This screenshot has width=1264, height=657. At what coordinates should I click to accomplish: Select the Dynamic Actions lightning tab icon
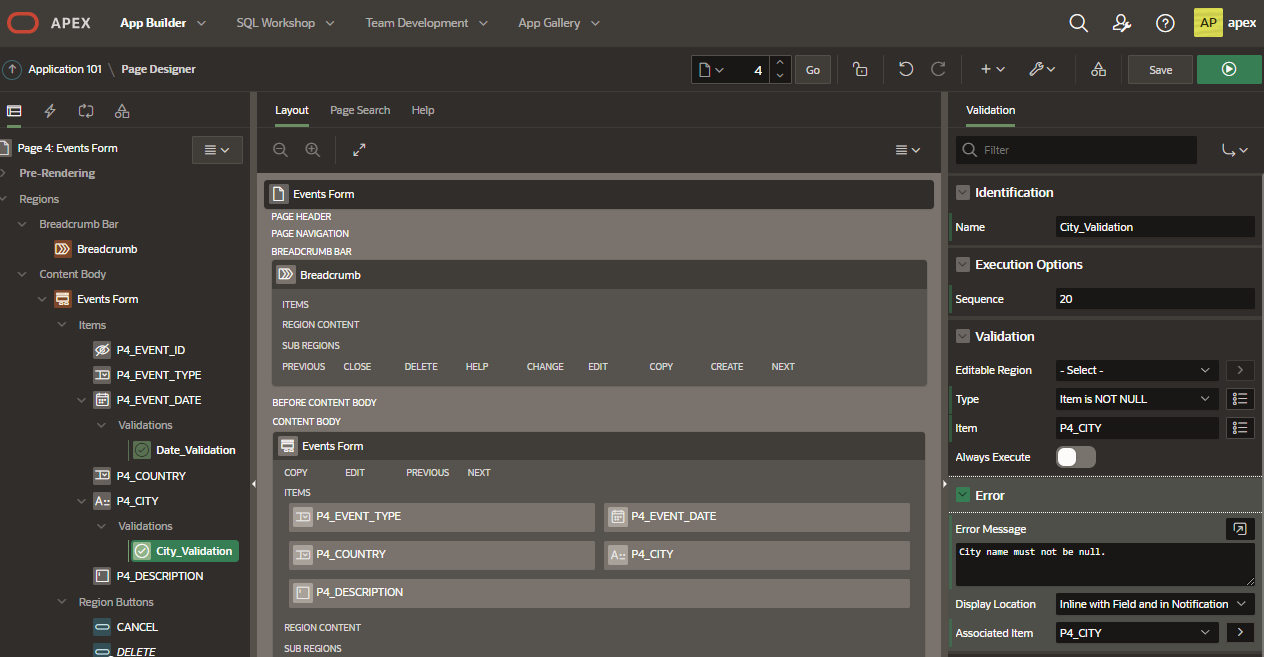click(x=50, y=111)
